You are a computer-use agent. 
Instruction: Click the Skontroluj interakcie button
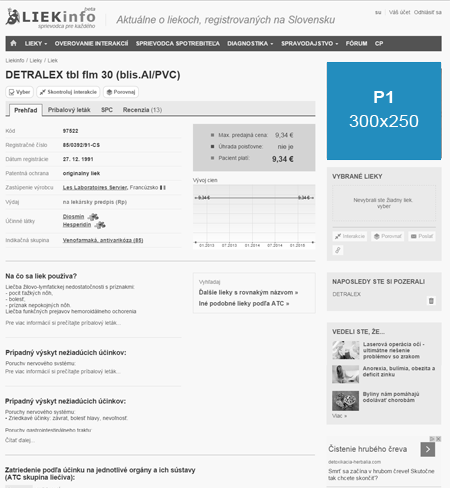coord(68,92)
